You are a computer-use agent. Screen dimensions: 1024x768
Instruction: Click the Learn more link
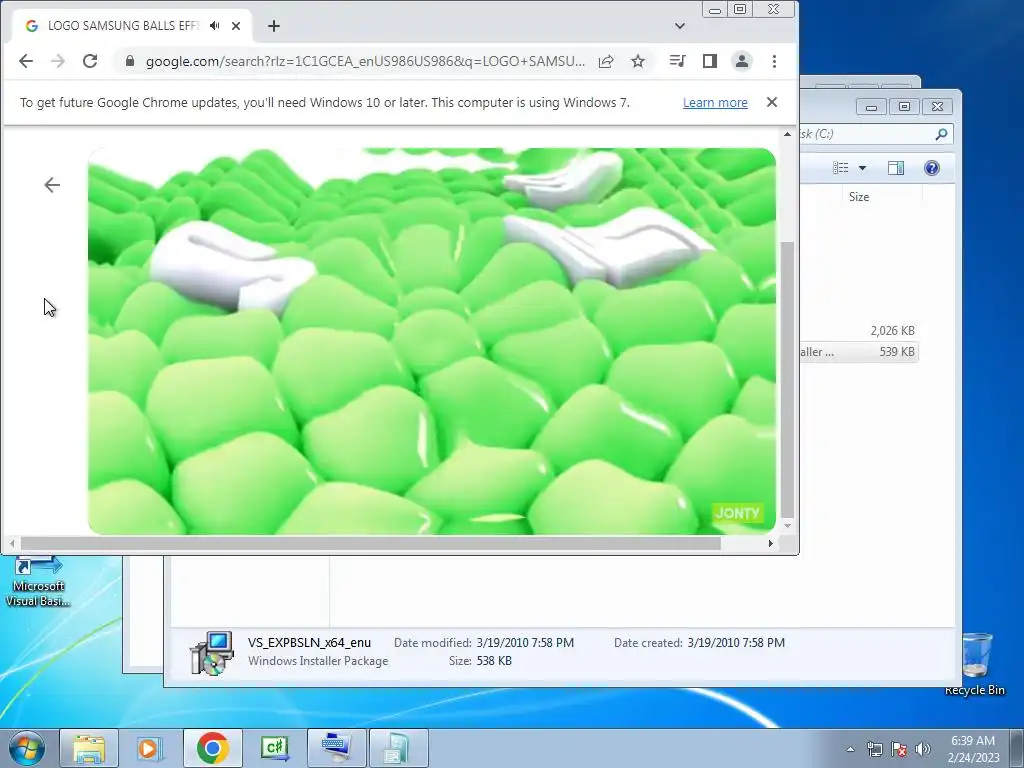point(715,103)
